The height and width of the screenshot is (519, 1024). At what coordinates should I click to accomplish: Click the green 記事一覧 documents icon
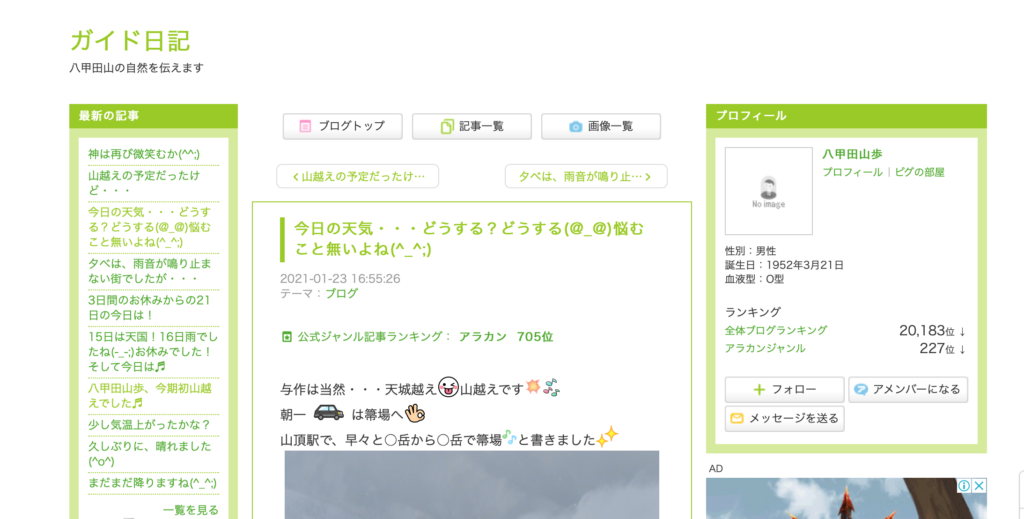[x=447, y=126]
